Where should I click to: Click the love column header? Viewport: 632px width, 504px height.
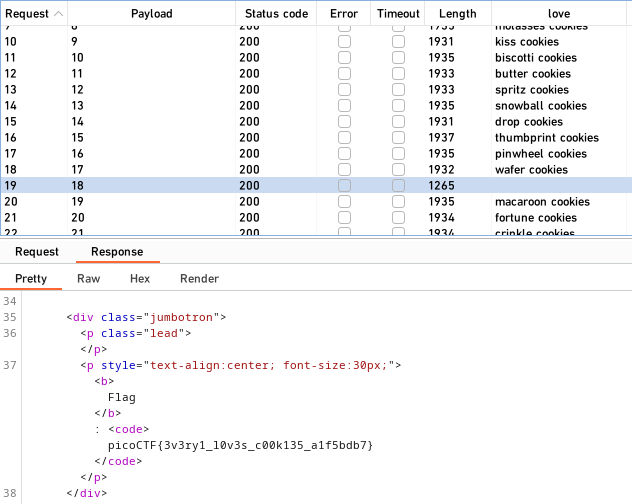click(x=559, y=14)
